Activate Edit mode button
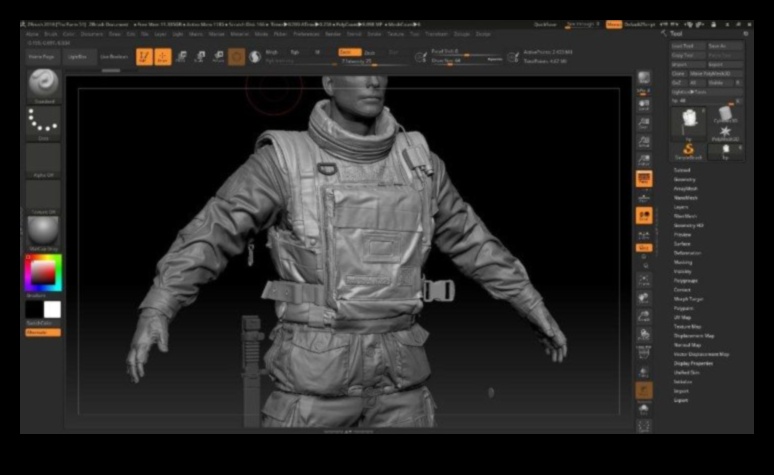The width and height of the screenshot is (774, 475). tap(142, 57)
